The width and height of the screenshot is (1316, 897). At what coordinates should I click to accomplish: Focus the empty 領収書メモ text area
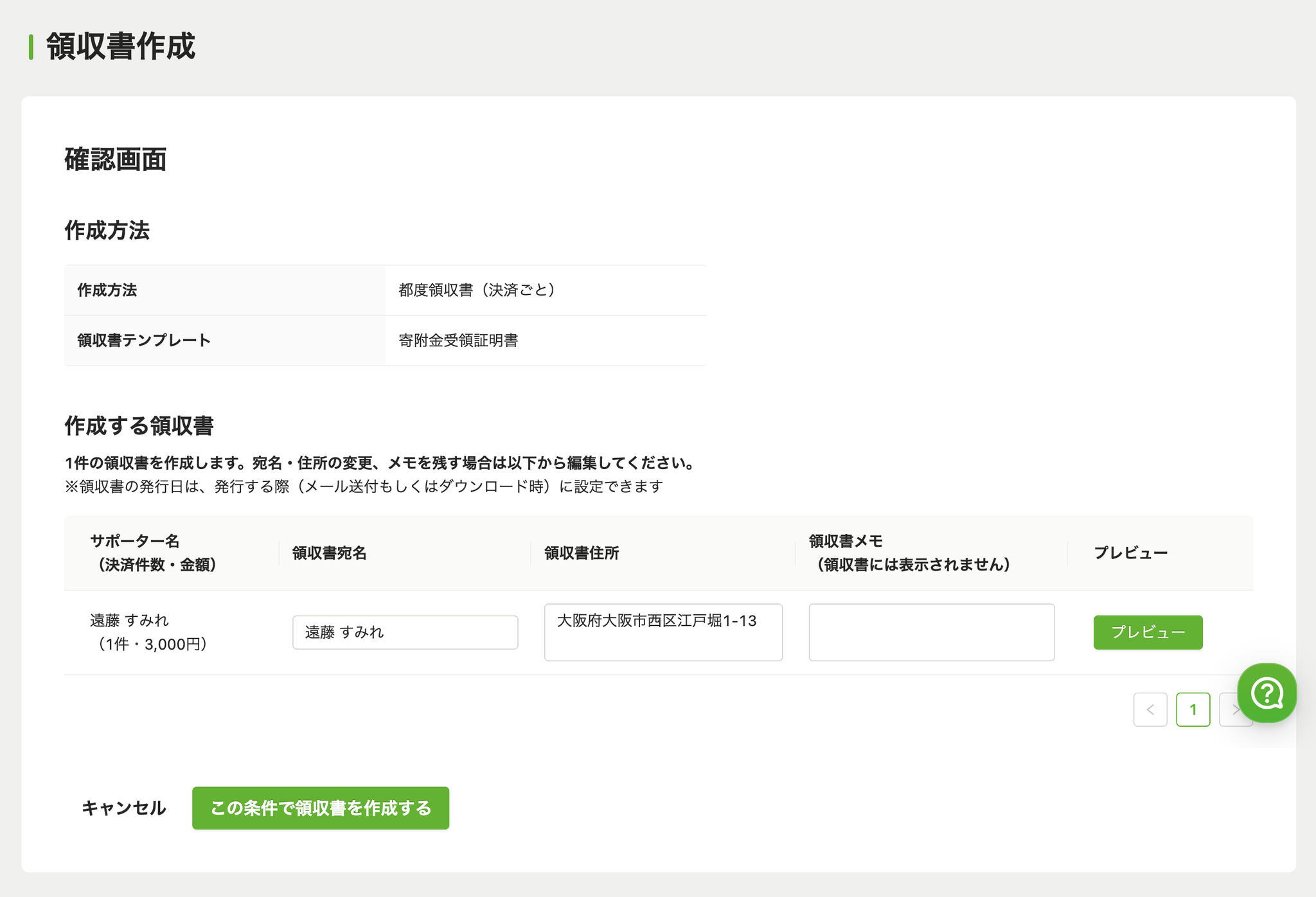pos(931,632)
